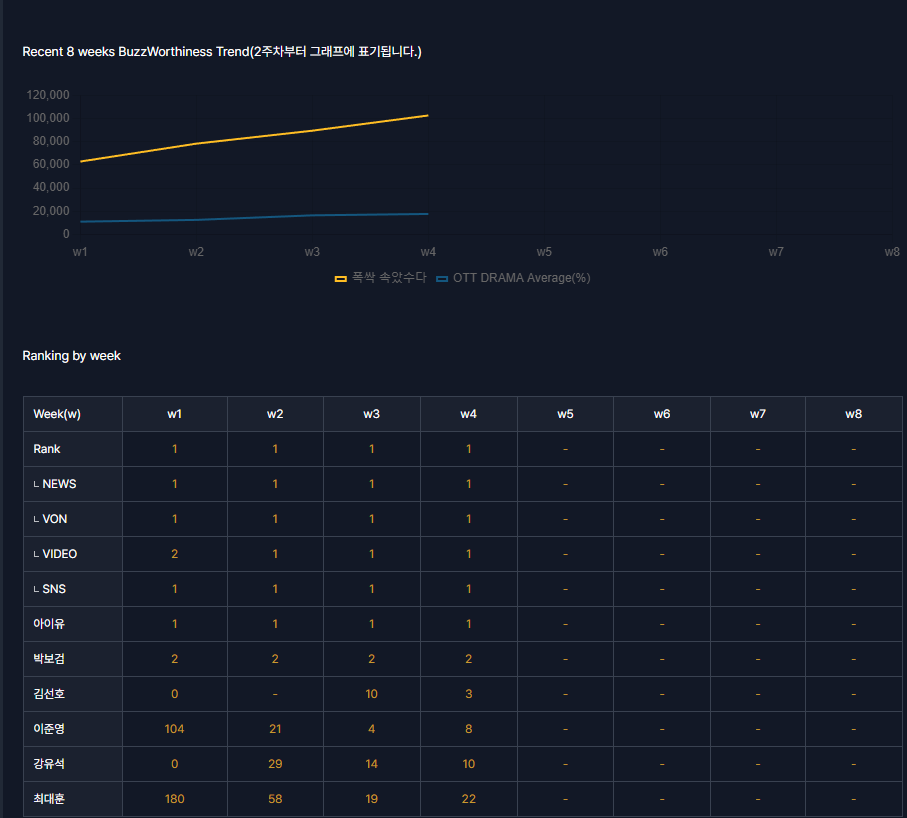Click the blue line endpoint at w4
Image resolution: width=907 pixels, height=818 pixels.
coord(428,214)
